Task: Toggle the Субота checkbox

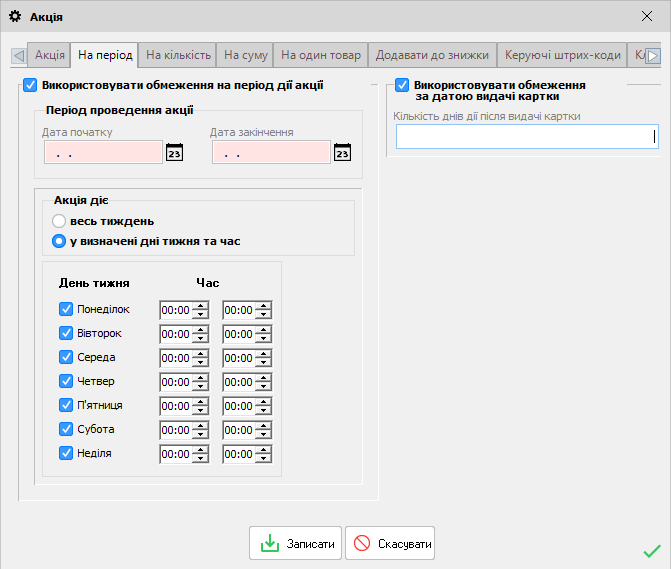Action: (67, 429)
